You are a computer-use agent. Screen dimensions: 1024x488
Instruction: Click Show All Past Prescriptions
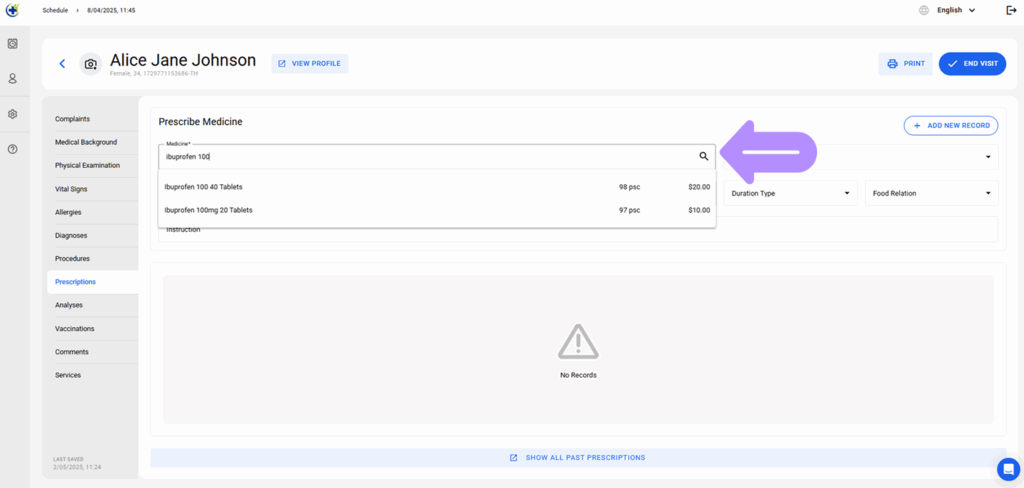pos(578,457)
